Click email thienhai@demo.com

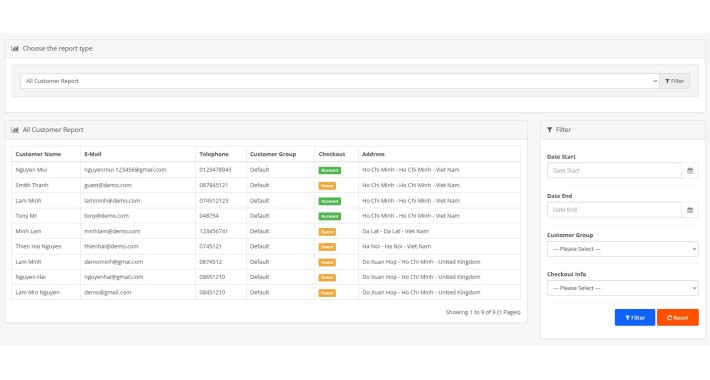pyautogui.click(x=111, y=246)
